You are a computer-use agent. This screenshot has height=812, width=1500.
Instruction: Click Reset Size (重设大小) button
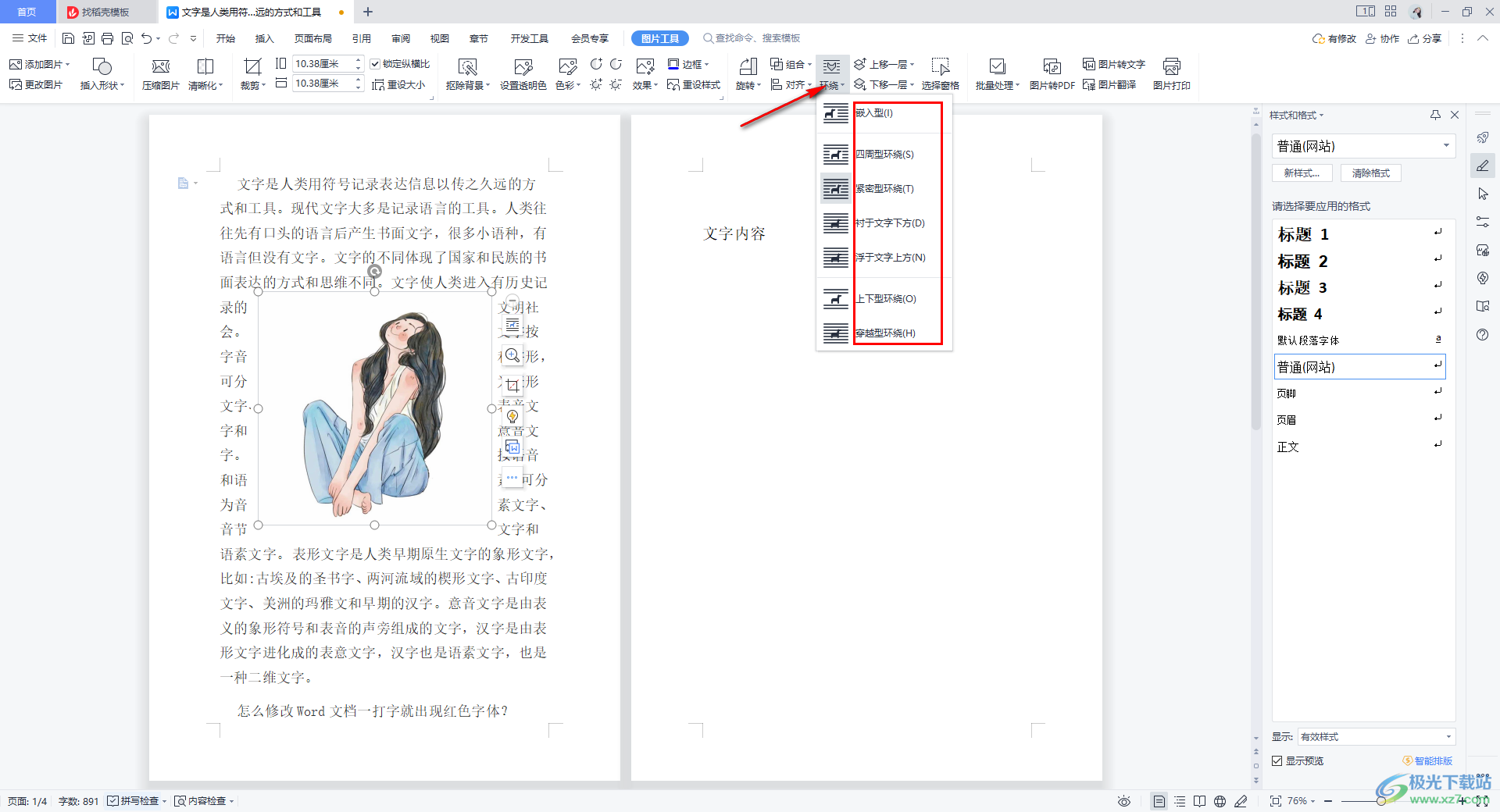coord(398,84)
